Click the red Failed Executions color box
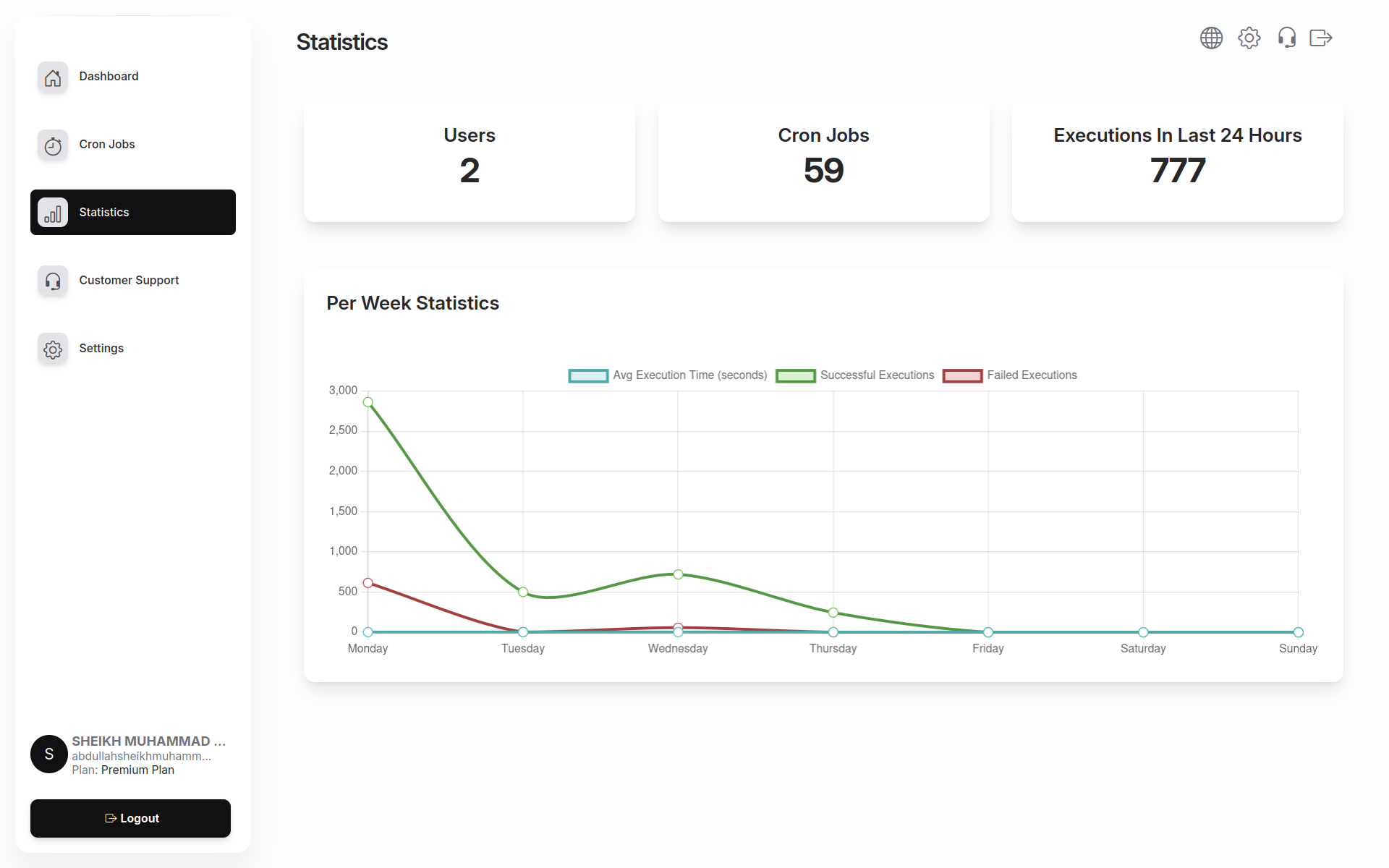Screen dimensions: 1389x868 (962, 375)
